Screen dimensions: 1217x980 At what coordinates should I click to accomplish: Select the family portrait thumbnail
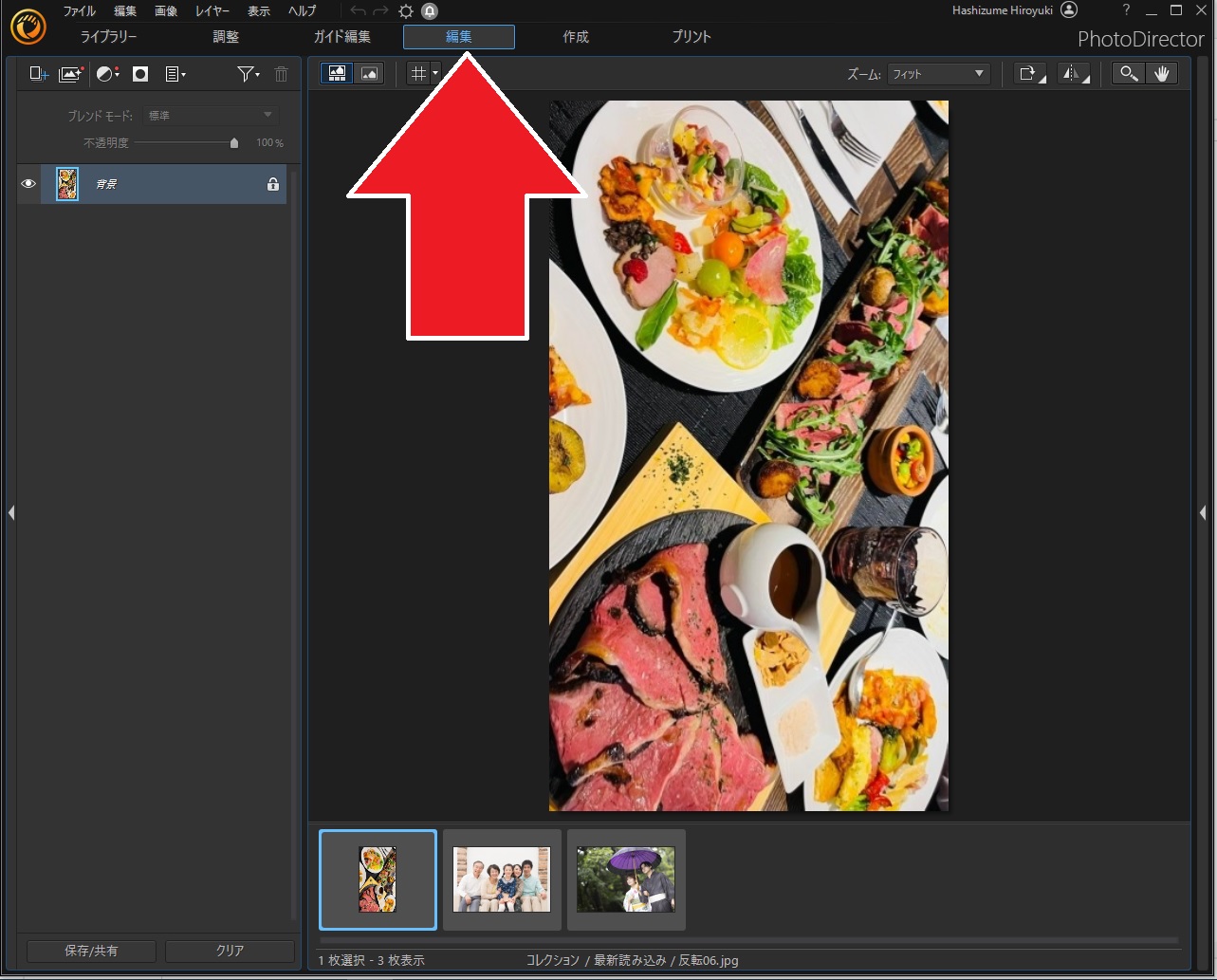pos(502,880)
